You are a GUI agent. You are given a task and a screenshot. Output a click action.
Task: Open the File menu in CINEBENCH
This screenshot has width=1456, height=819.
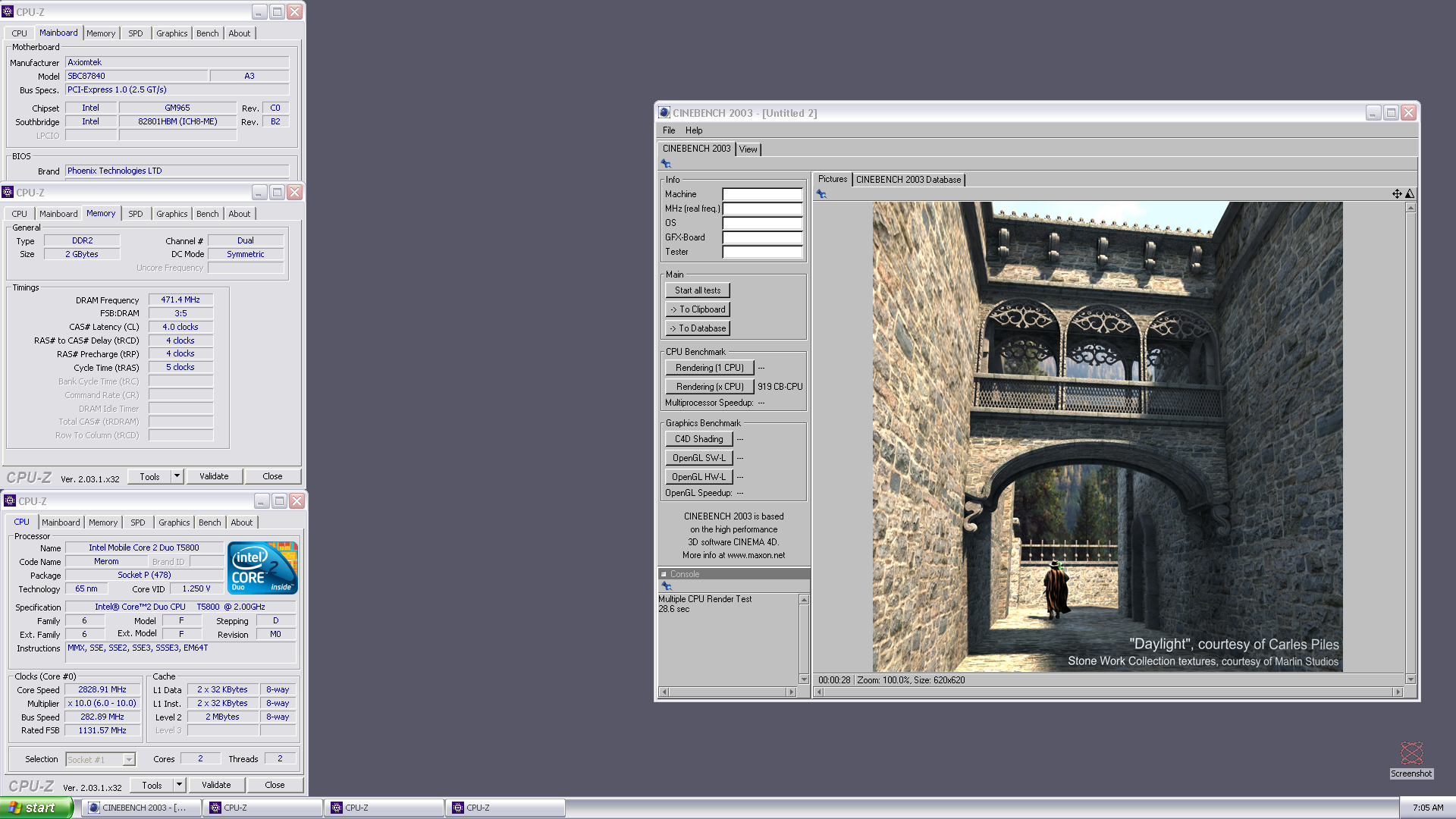pyautogui.click(x=669, y=130)
